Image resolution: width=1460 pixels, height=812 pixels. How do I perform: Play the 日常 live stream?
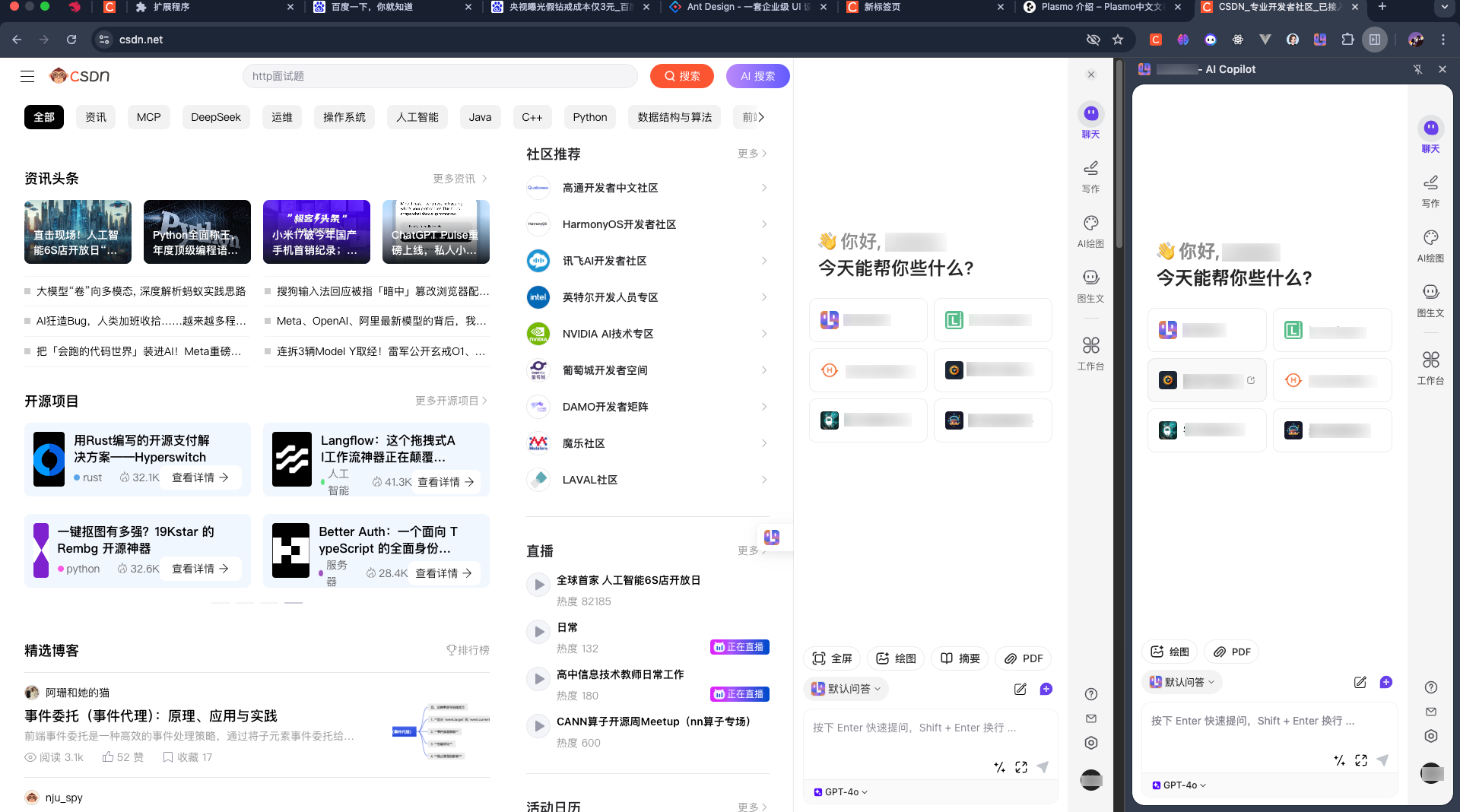coord(539,632)
